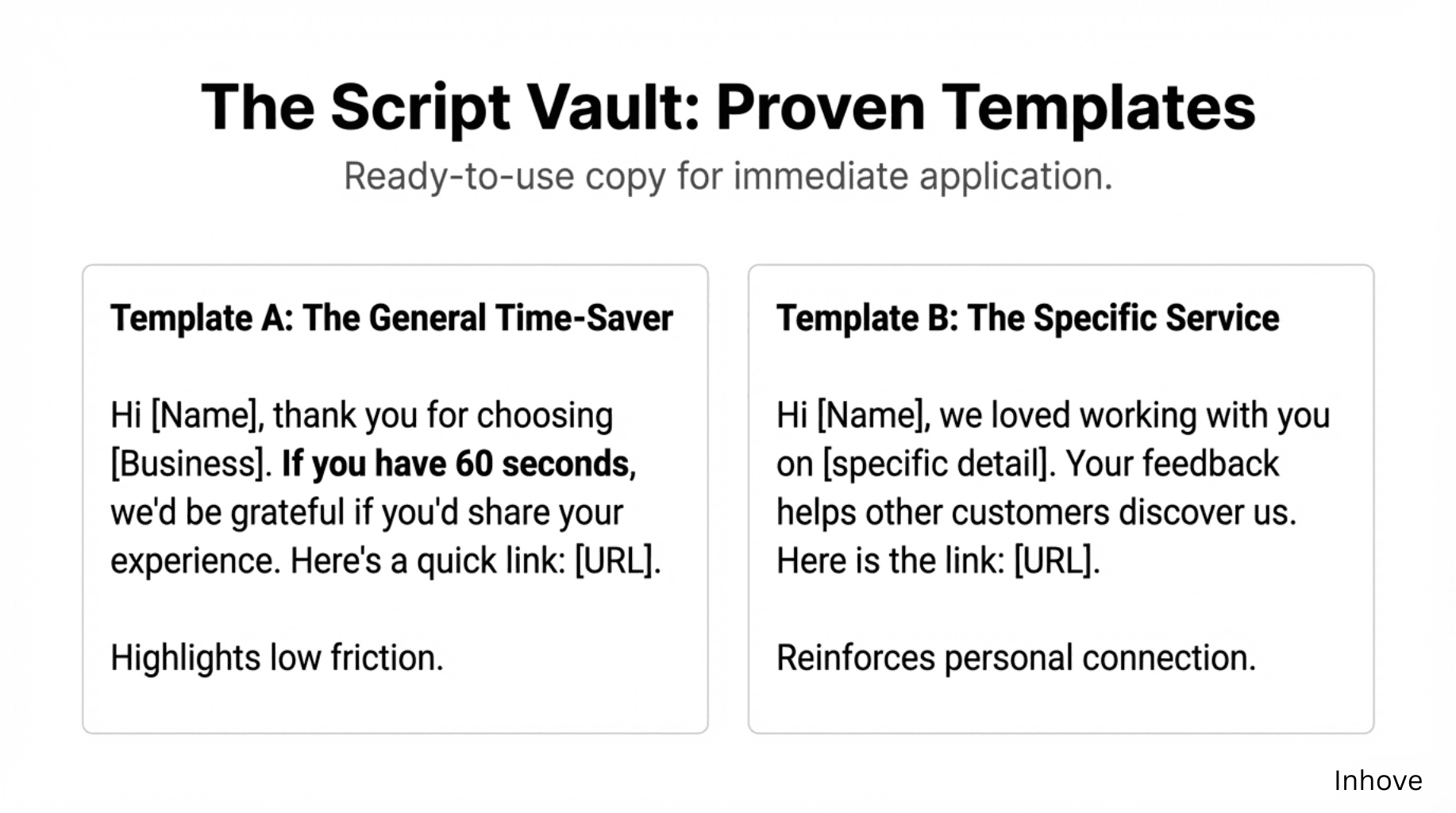Click the subtitle "Ready-to-use copy for immediate application."

727,176
